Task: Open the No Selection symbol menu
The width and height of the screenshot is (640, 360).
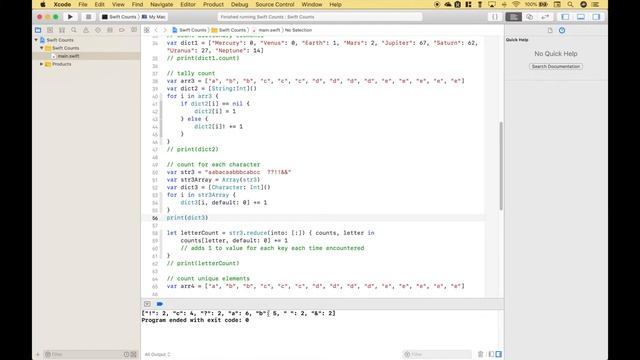Action: click(298, 30)
